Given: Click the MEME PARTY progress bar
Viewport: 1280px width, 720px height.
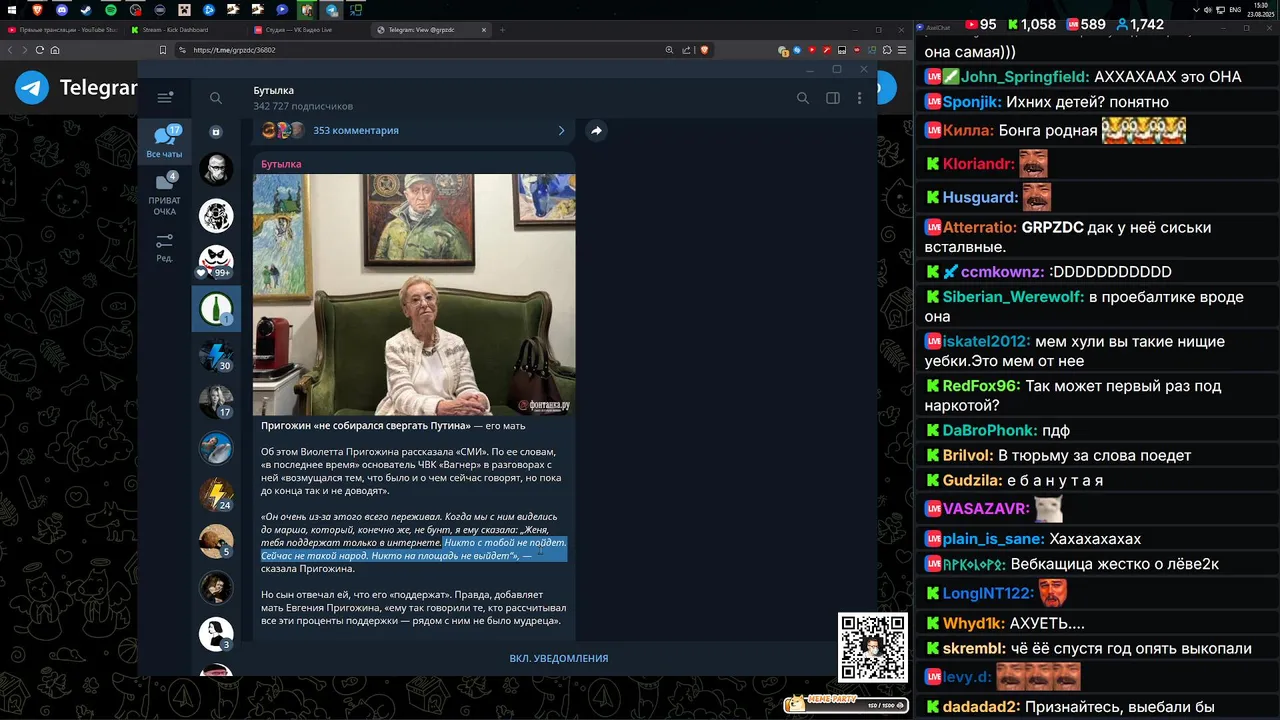Looking at the screenshot, I should point(846,704).
